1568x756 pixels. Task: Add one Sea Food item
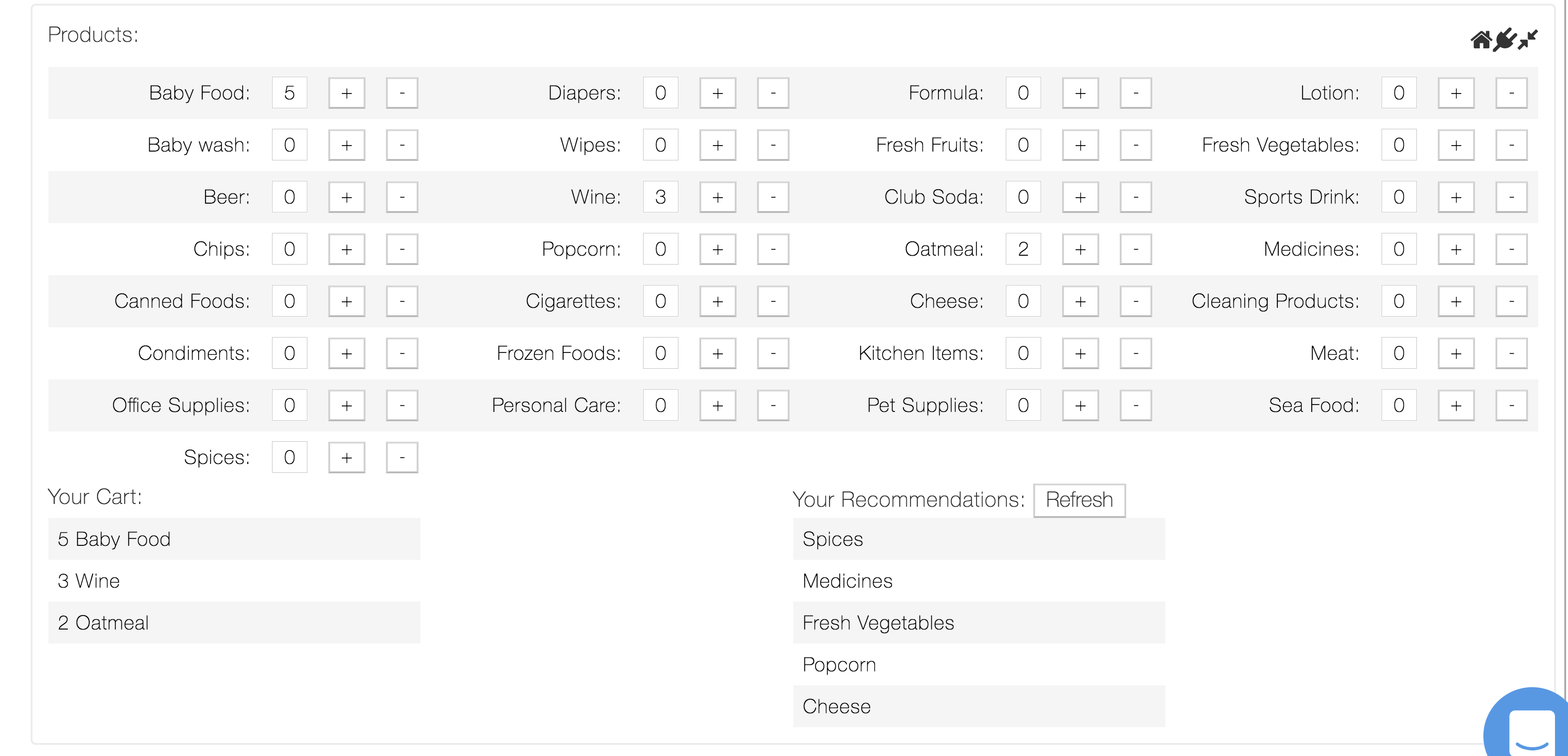click(1455, 405)
